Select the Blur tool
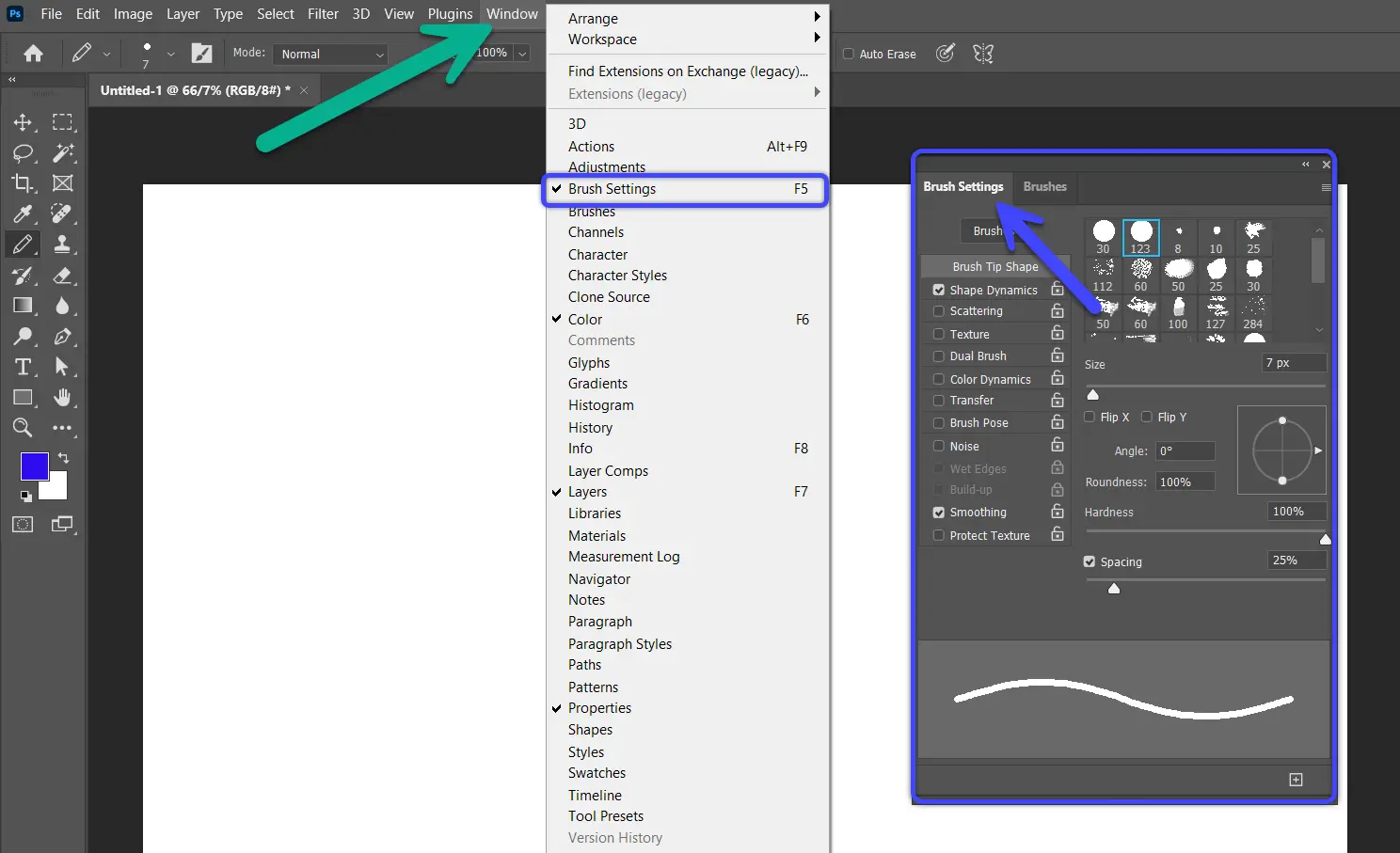This screenshot has height=853, width=1400. coord(62,306)
